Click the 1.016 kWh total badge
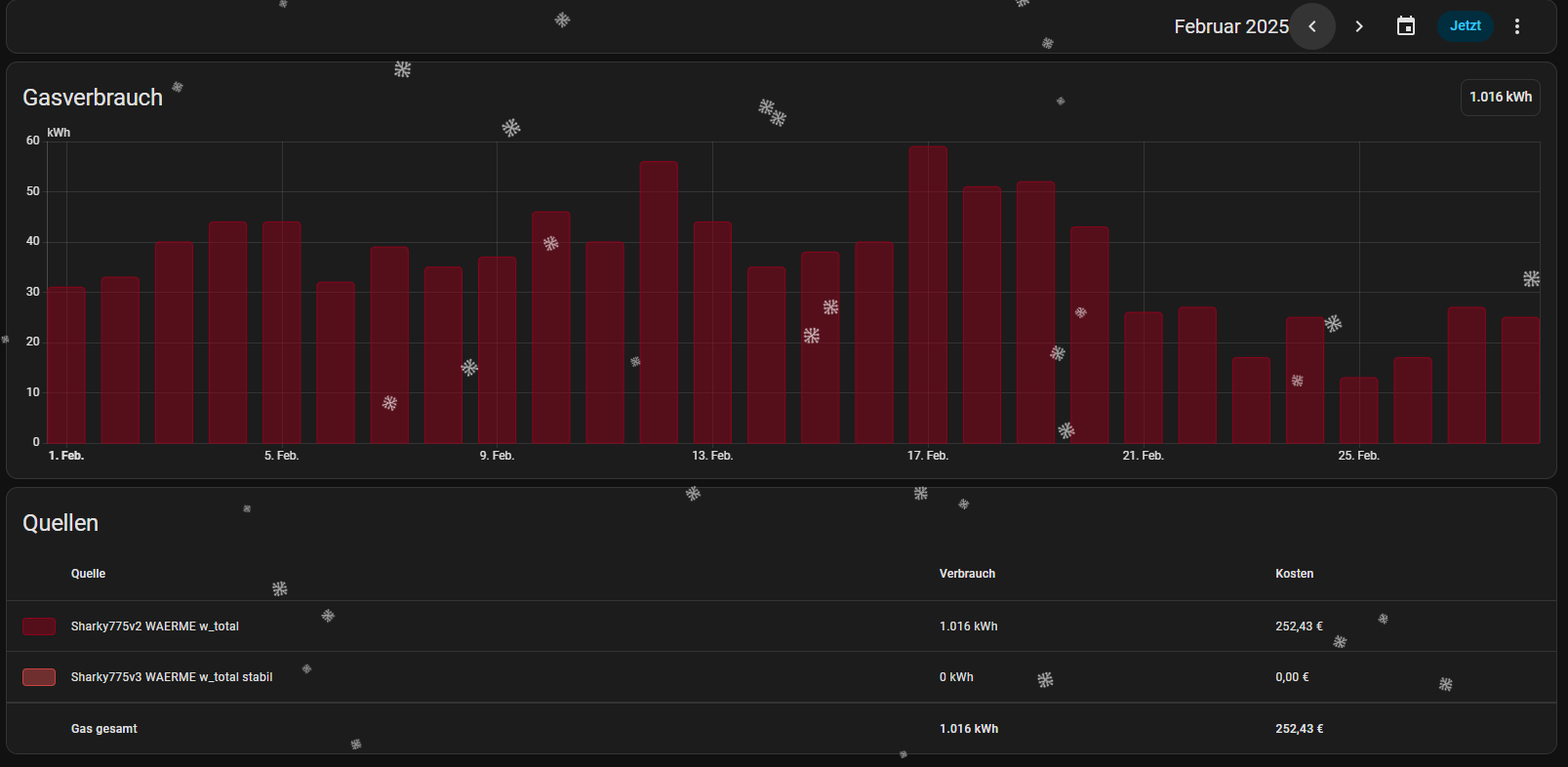1568x767 pixels. [x=1500, y=98]
